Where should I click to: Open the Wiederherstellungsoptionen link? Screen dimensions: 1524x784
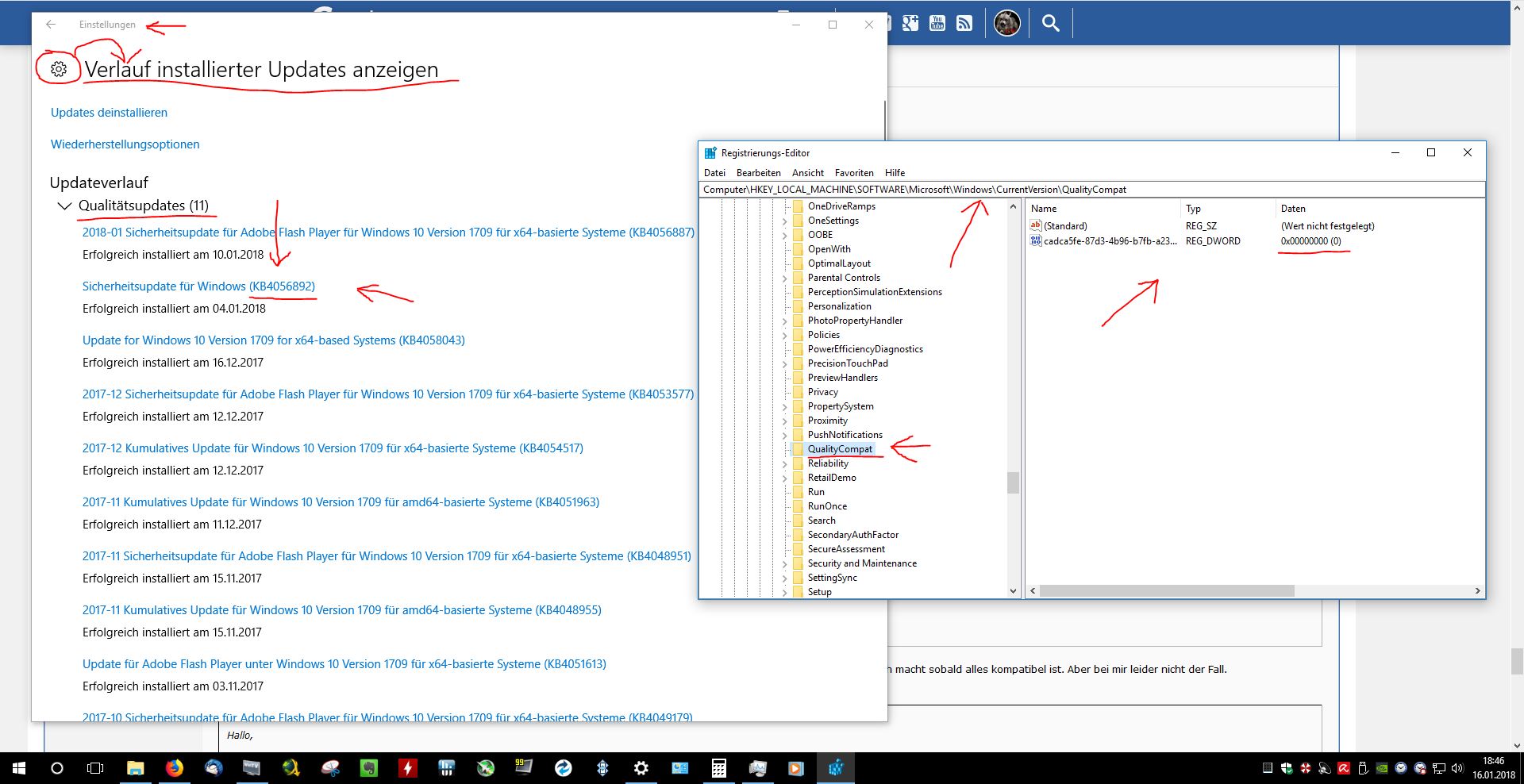(125, 144)
